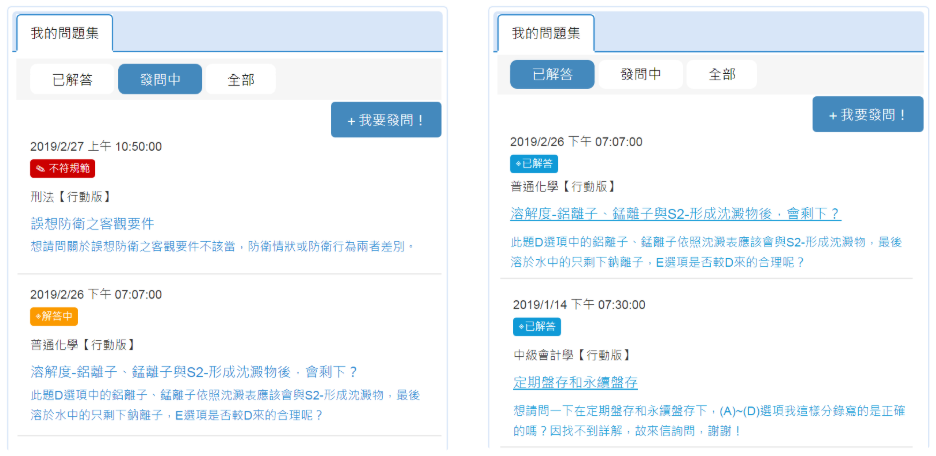Click timestamp 2019/1/14 下午 07:30:00
936x456 pixels.
579,305
